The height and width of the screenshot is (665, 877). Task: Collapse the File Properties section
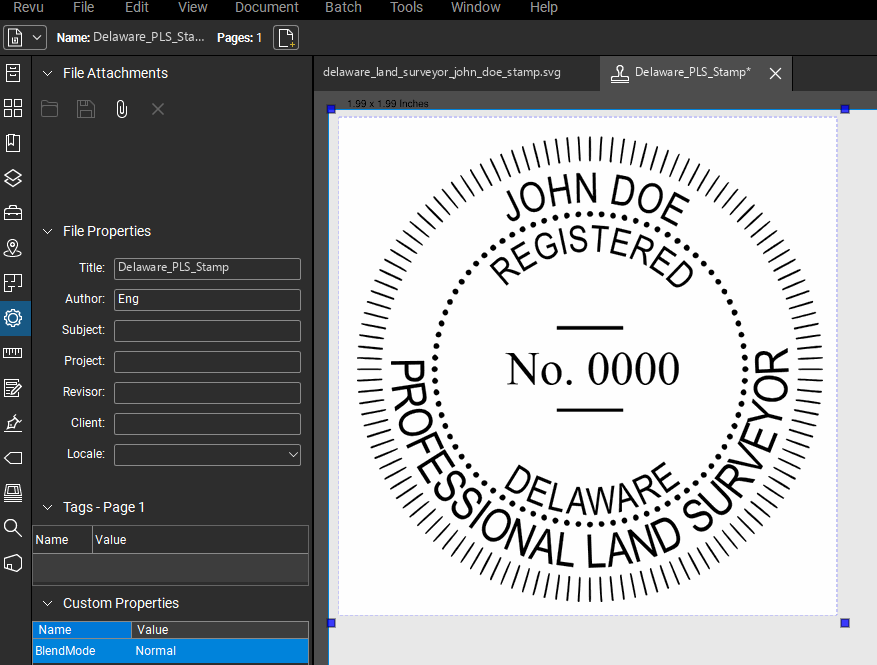point(48,232)
